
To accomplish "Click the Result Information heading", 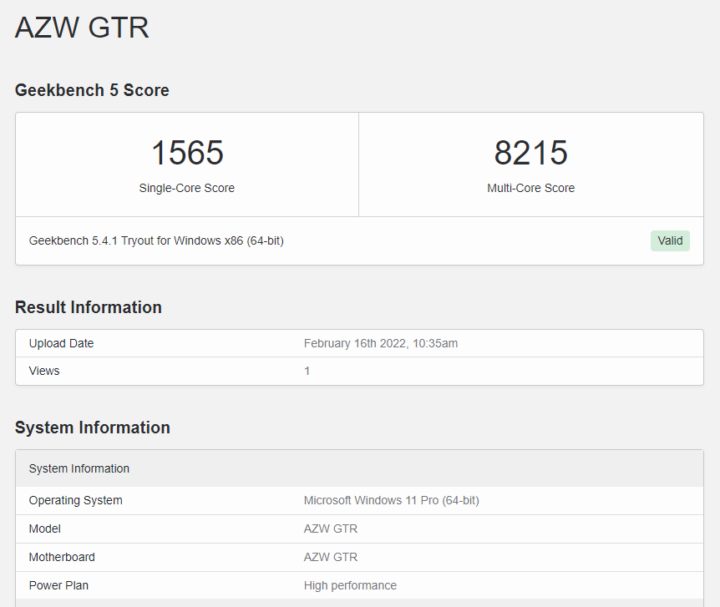I will coord(88,307).
